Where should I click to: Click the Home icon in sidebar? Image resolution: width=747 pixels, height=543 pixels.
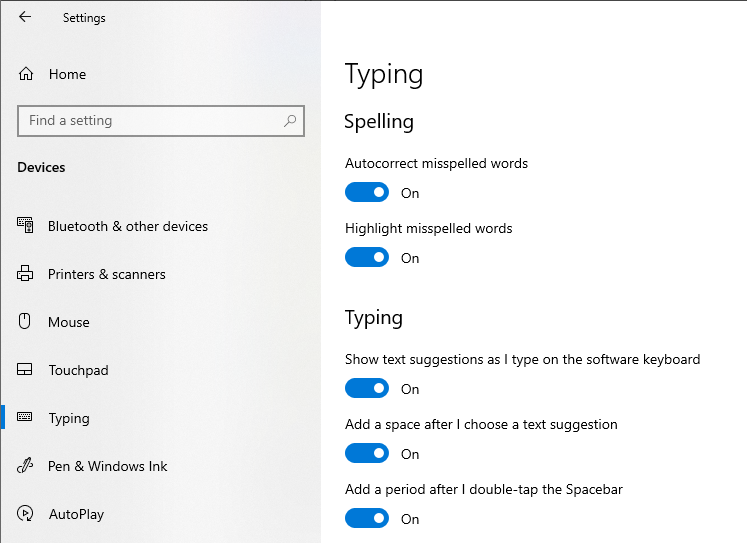(x=26, y=74)
